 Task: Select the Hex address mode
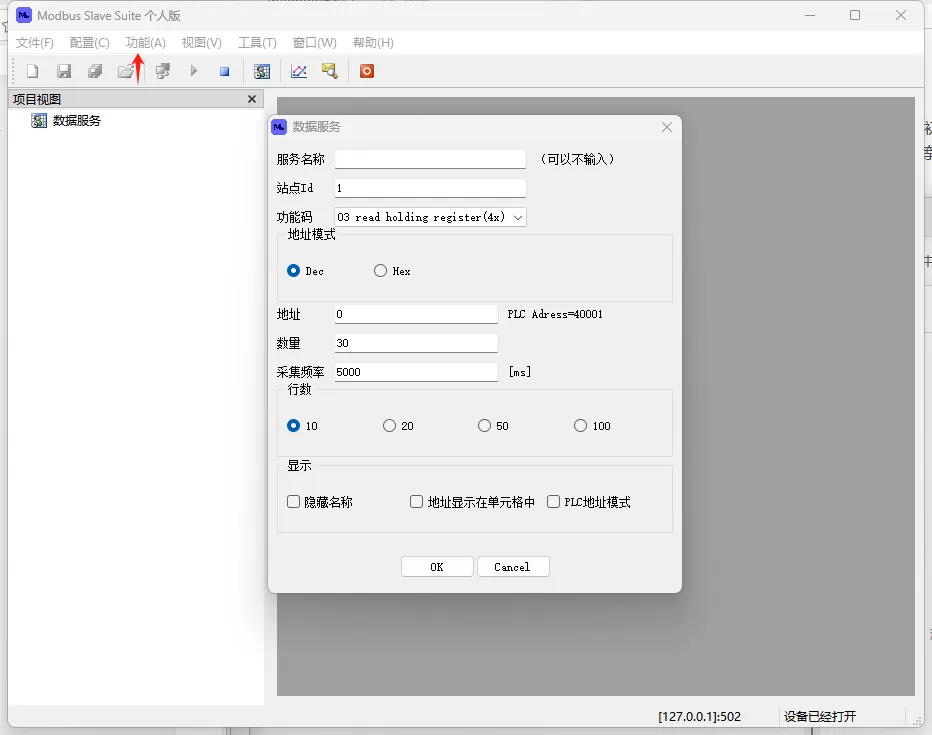(x=380, y=271)
